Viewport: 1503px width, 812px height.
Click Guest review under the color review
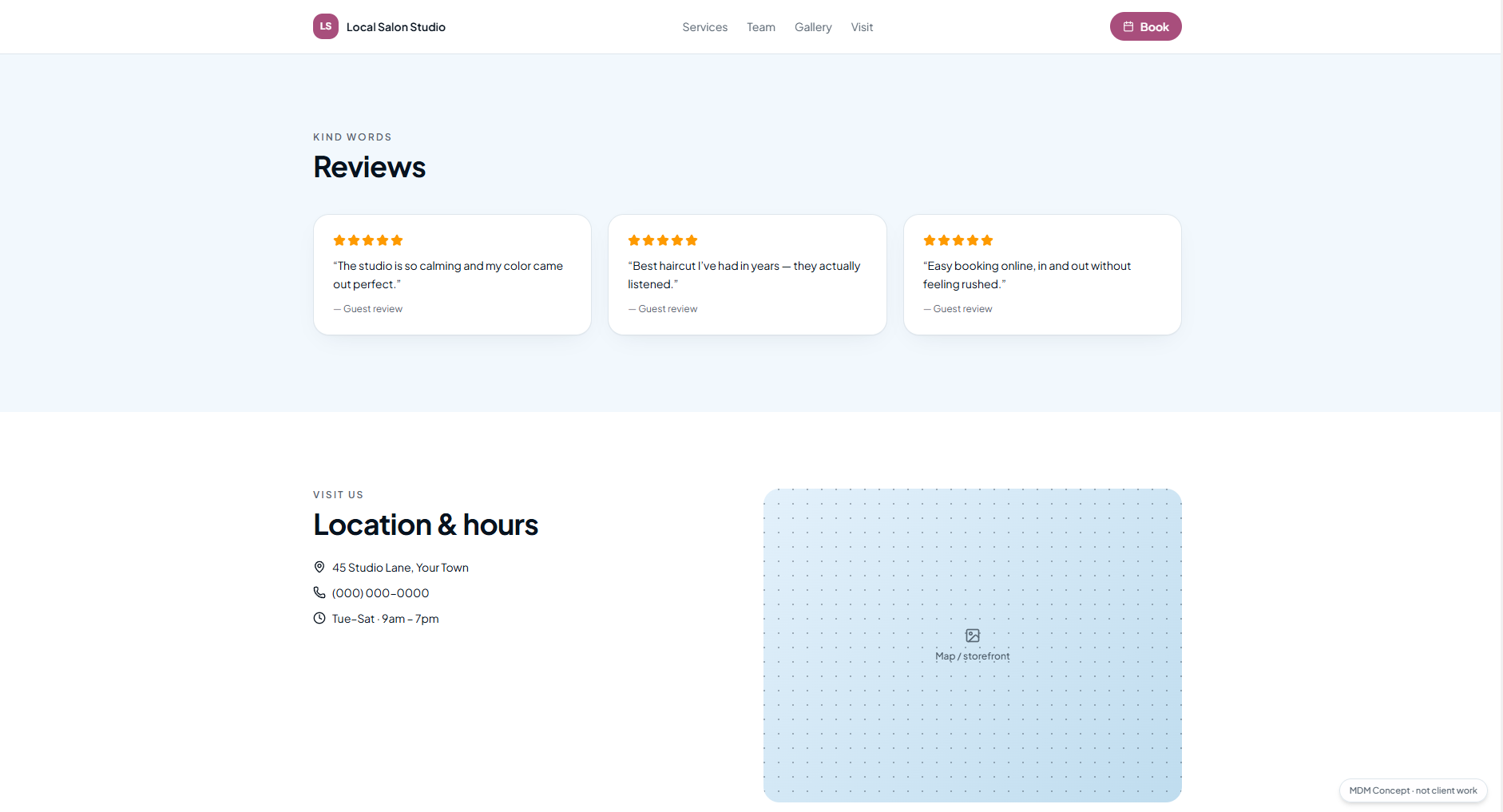tap(368, 309)
